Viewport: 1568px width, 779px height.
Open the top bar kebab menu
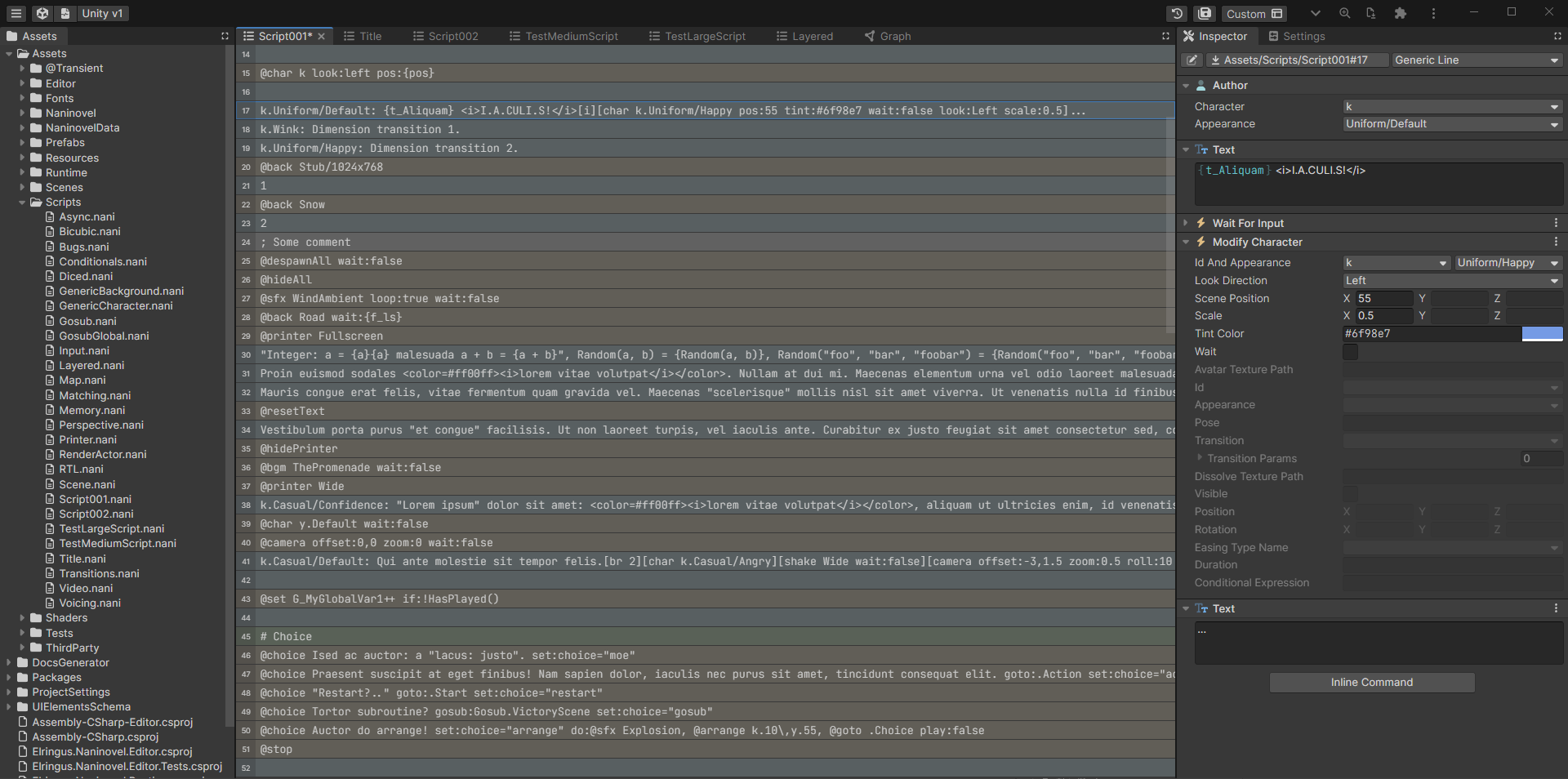1433,13
